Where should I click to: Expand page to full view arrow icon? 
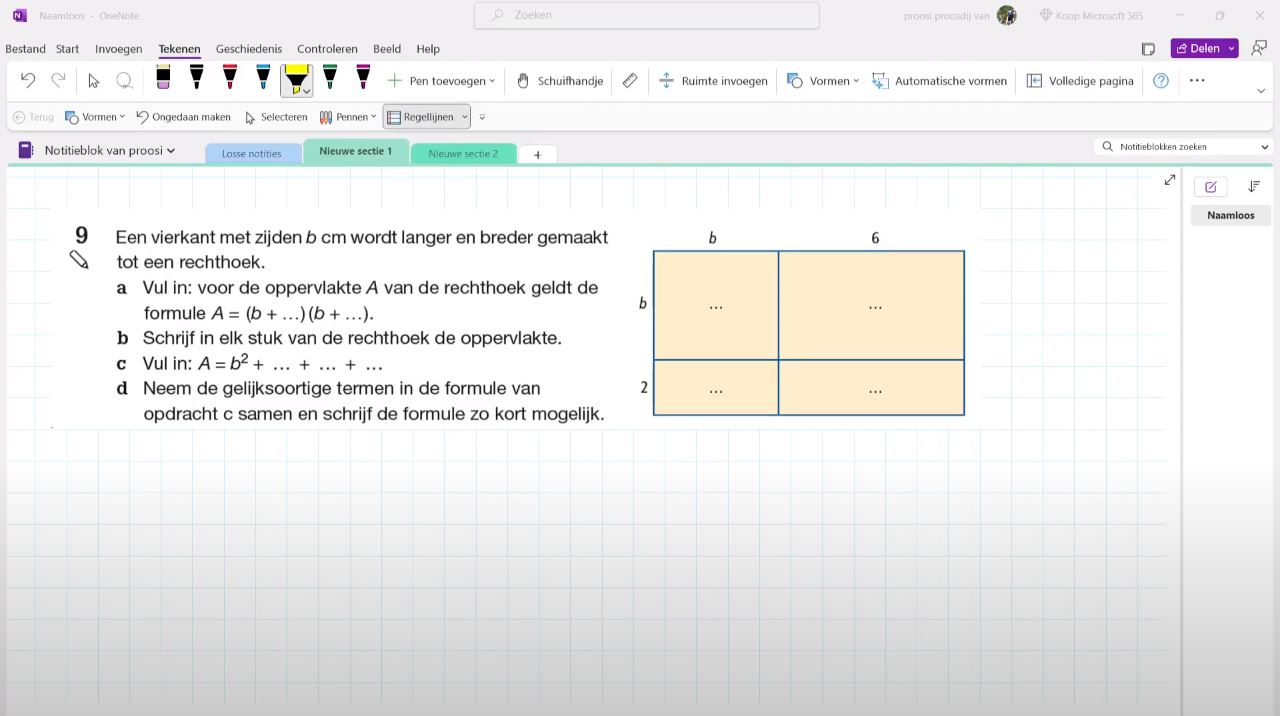(1170, 180)
